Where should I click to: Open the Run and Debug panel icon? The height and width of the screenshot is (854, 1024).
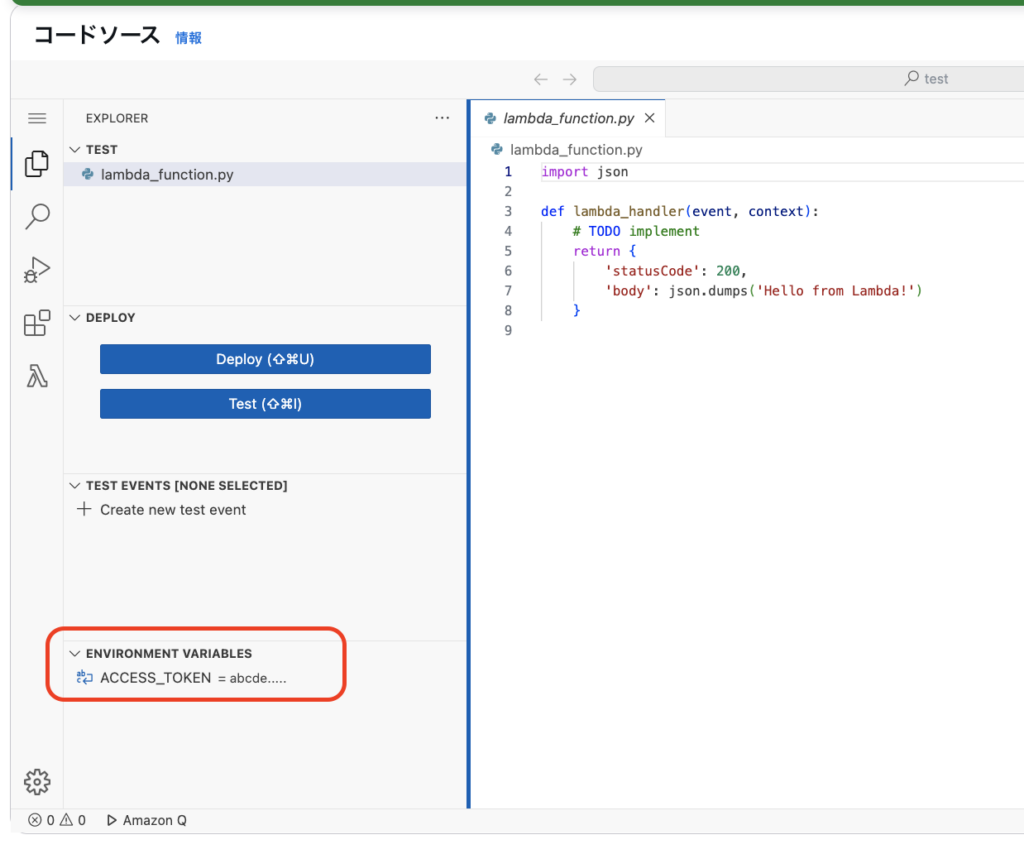[x=36, y=270]
